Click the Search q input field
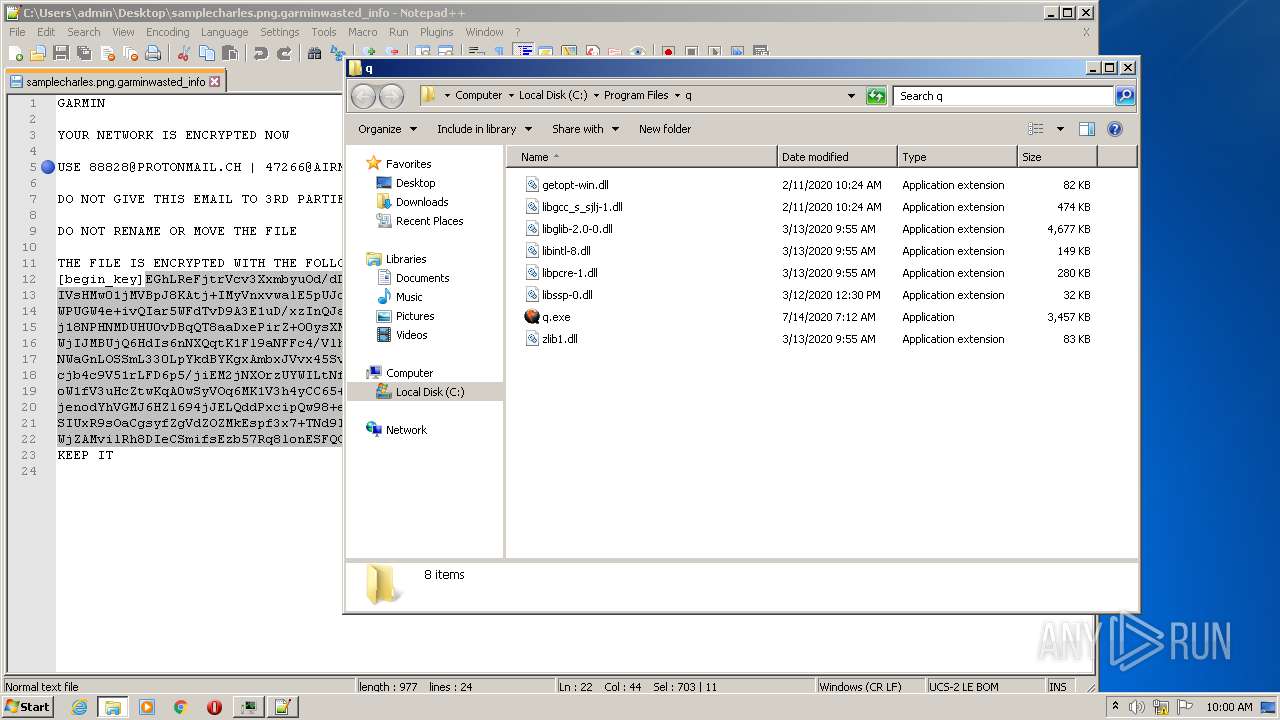1280x720 pixels. point(1003,96)
